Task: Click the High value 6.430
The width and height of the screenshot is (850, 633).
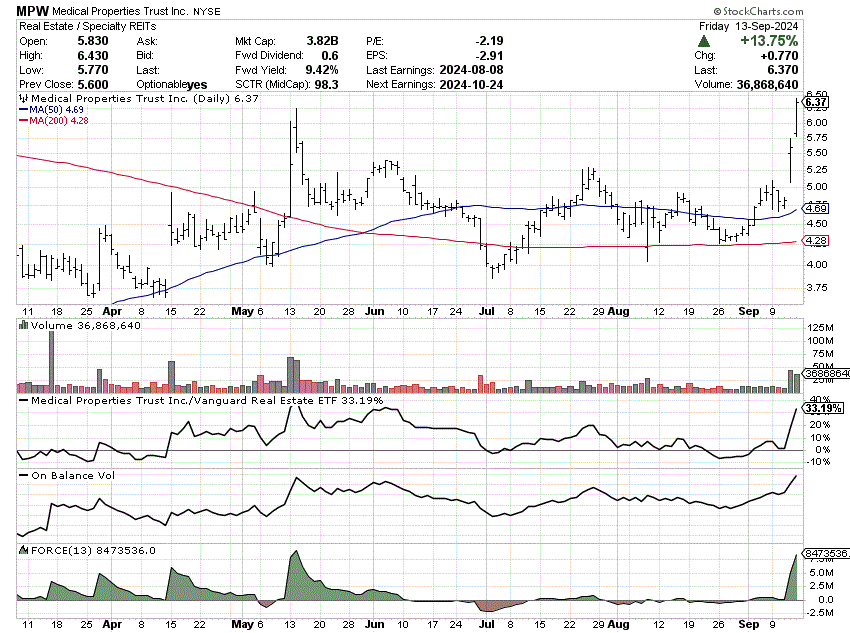Action: (x=93, y=55)
